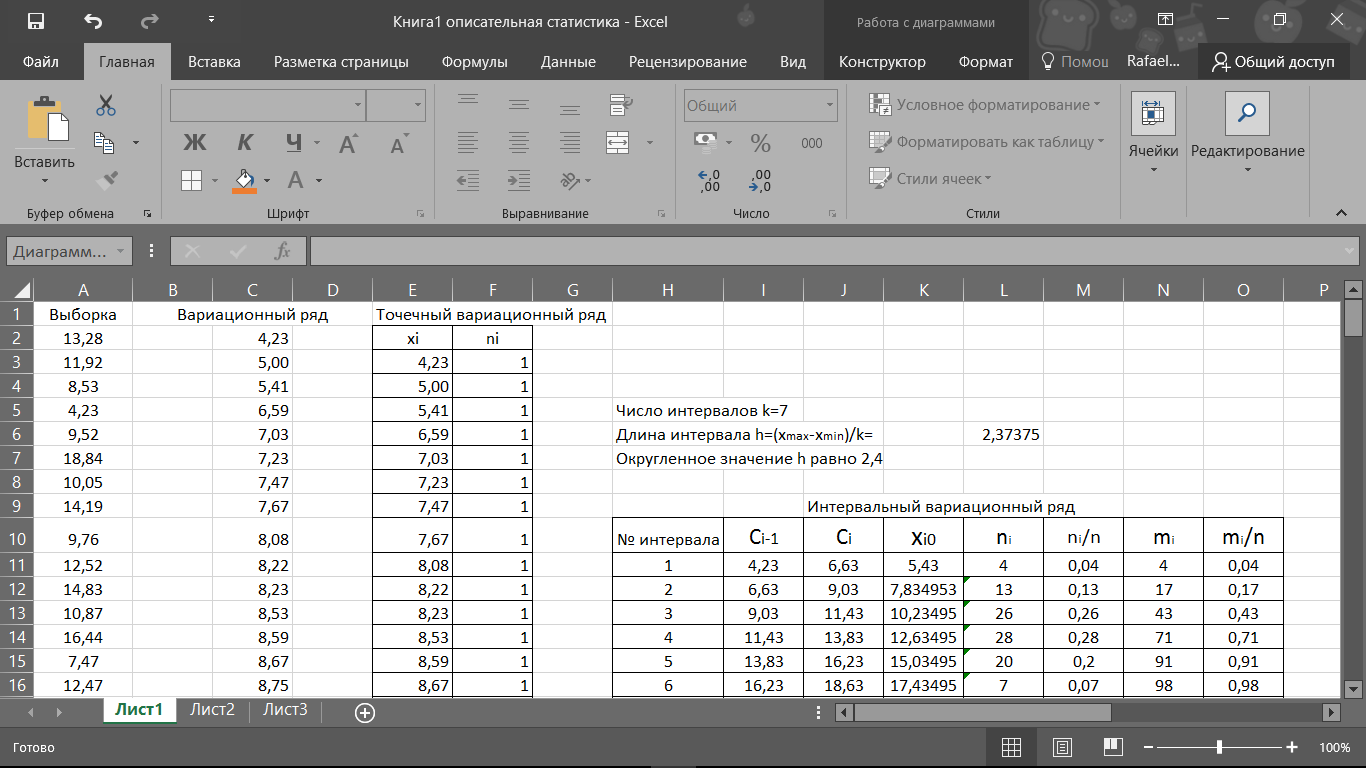1366x768 pixels.
Task: Apply the accounting currency format
Action: [708, 142]
